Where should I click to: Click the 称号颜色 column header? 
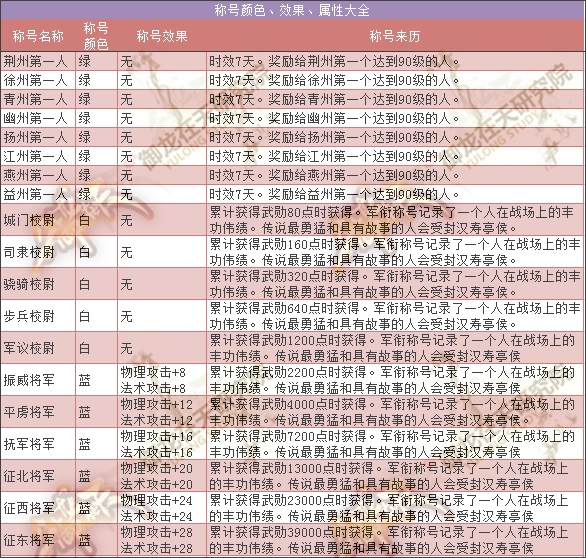pos(96,36)
